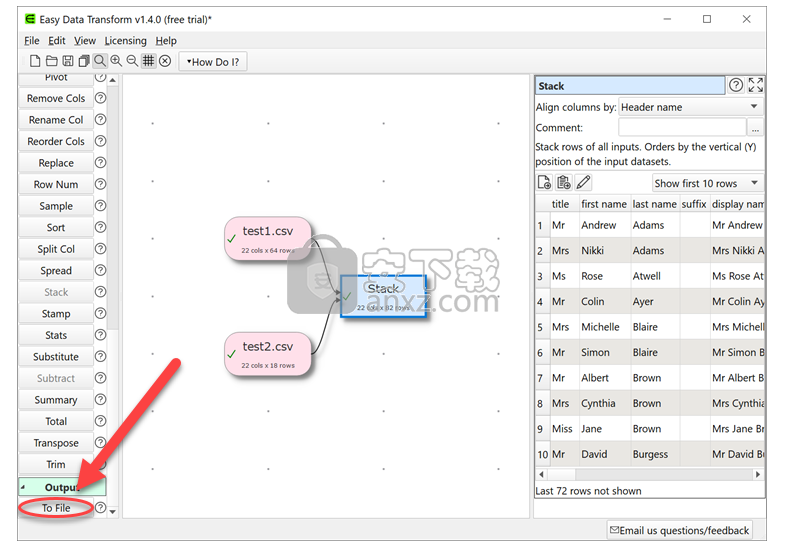790x552 pixels.
Task: Open help for To File output
Action: (x=101, y=508)
